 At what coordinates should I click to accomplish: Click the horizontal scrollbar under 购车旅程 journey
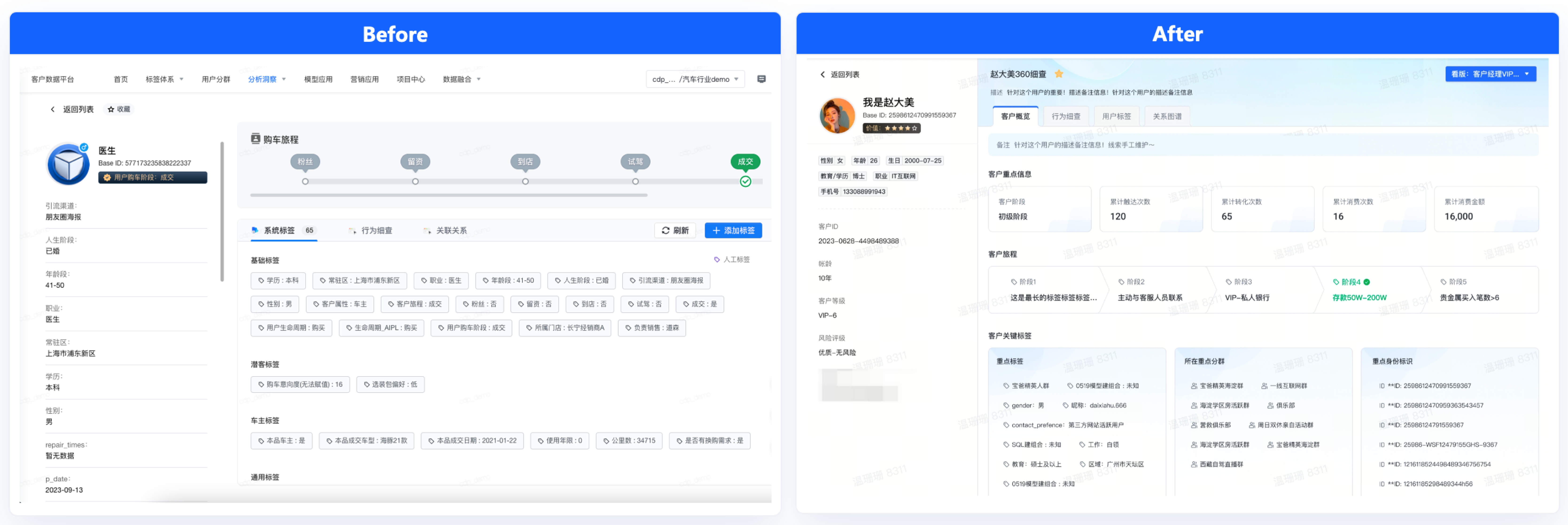[x=449, y=196]
